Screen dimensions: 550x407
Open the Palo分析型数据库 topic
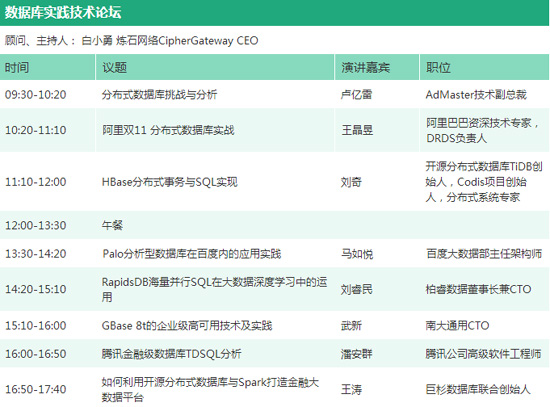click(x=192, y=253)
